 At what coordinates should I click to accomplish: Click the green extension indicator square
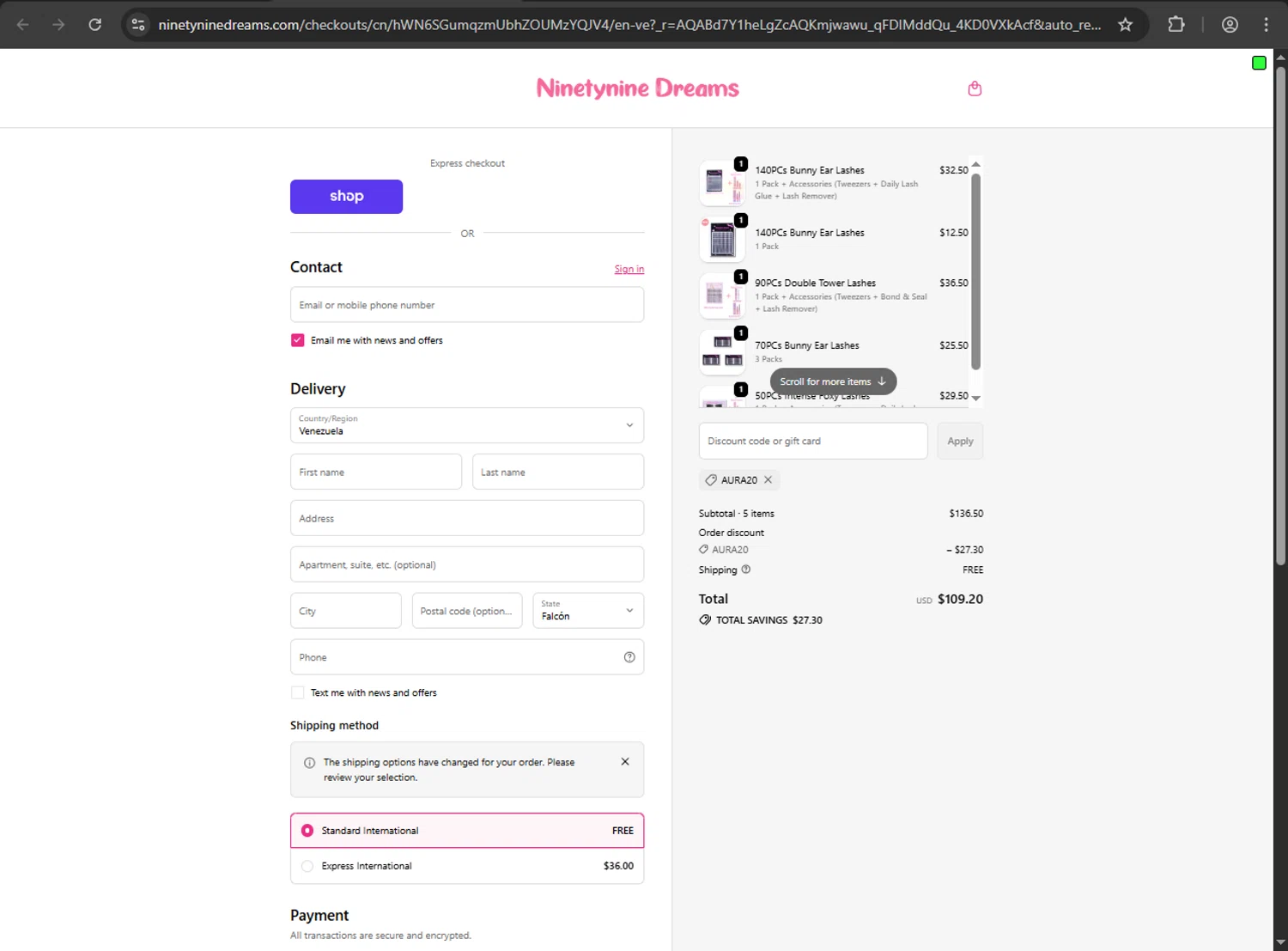tap(1259, 63)
